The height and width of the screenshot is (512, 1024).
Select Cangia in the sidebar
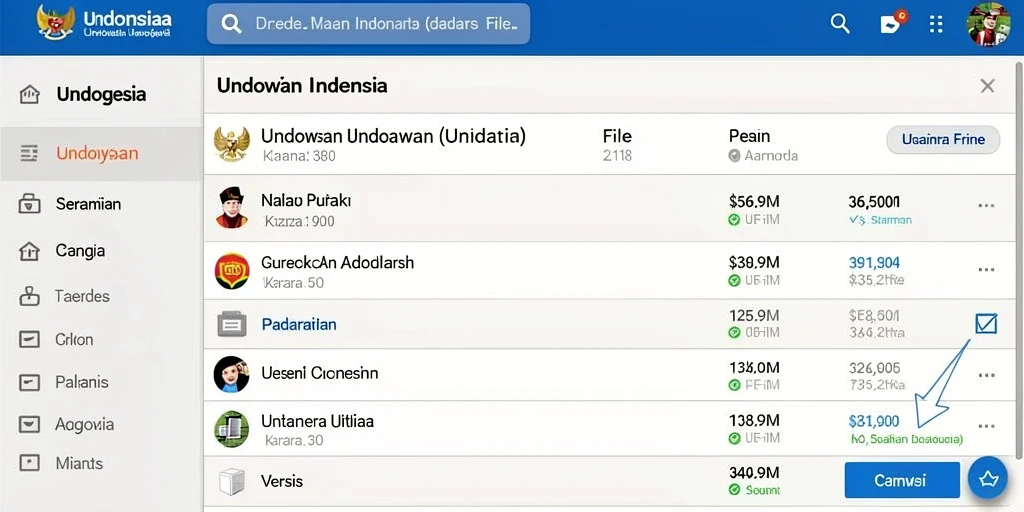point(80,251)
